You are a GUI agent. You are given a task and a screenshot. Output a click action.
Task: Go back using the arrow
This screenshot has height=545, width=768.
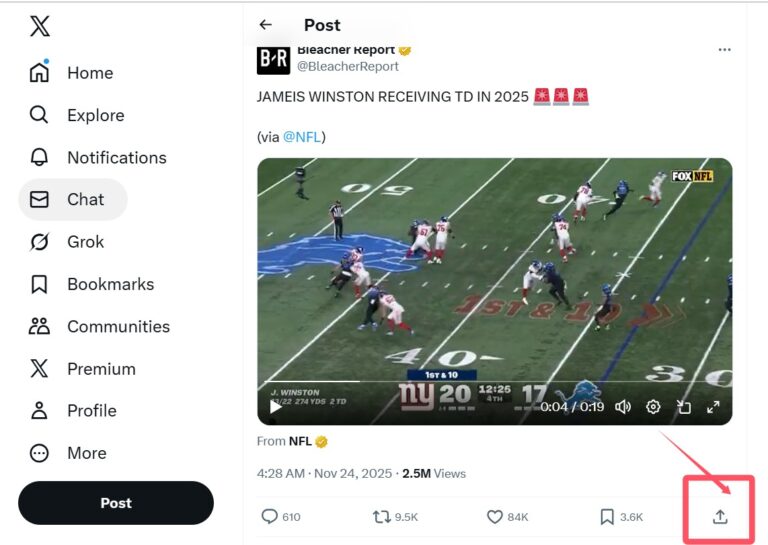265,25
